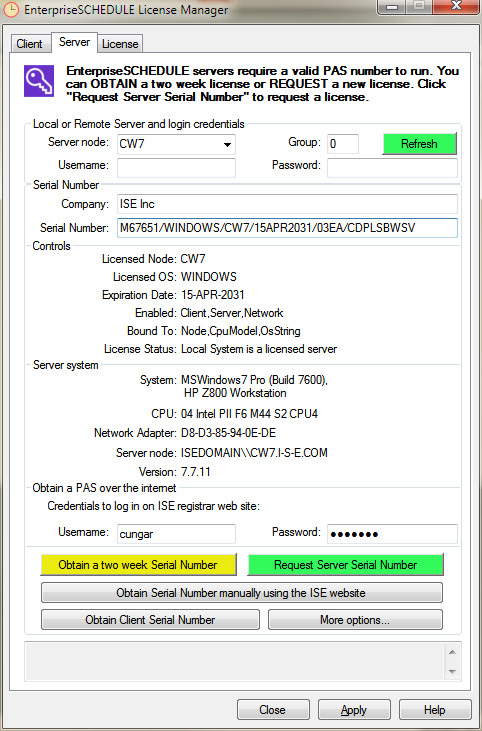Click the green Refresh button

[x=419, y=144]
